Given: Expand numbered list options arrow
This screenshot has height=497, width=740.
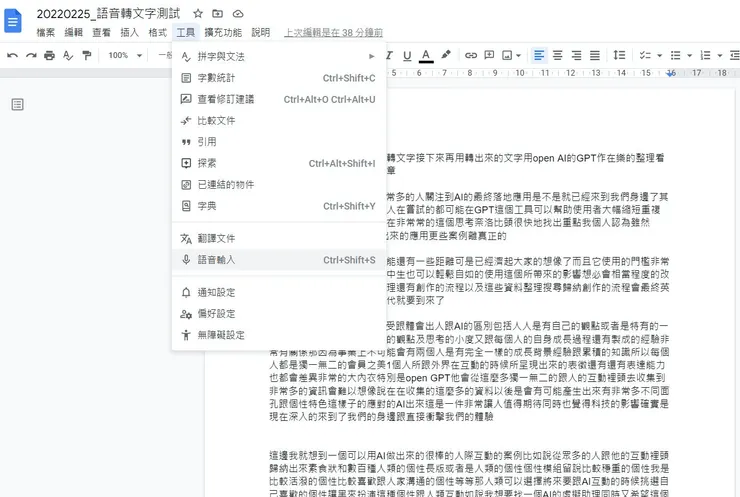Looking at the screenshot, I should (720, 56).
